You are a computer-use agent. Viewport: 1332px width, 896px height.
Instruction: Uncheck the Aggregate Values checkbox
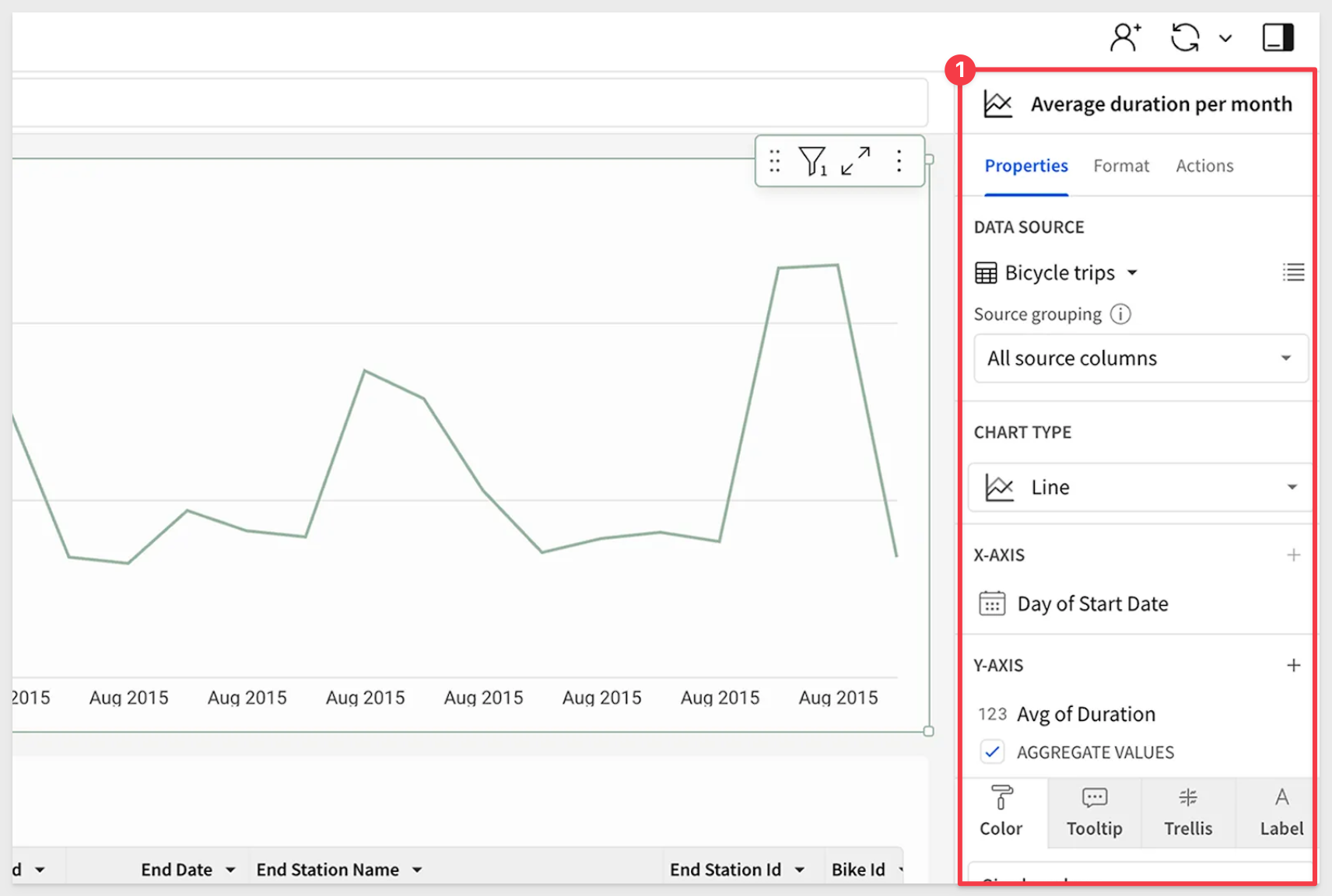coord(992,752)
